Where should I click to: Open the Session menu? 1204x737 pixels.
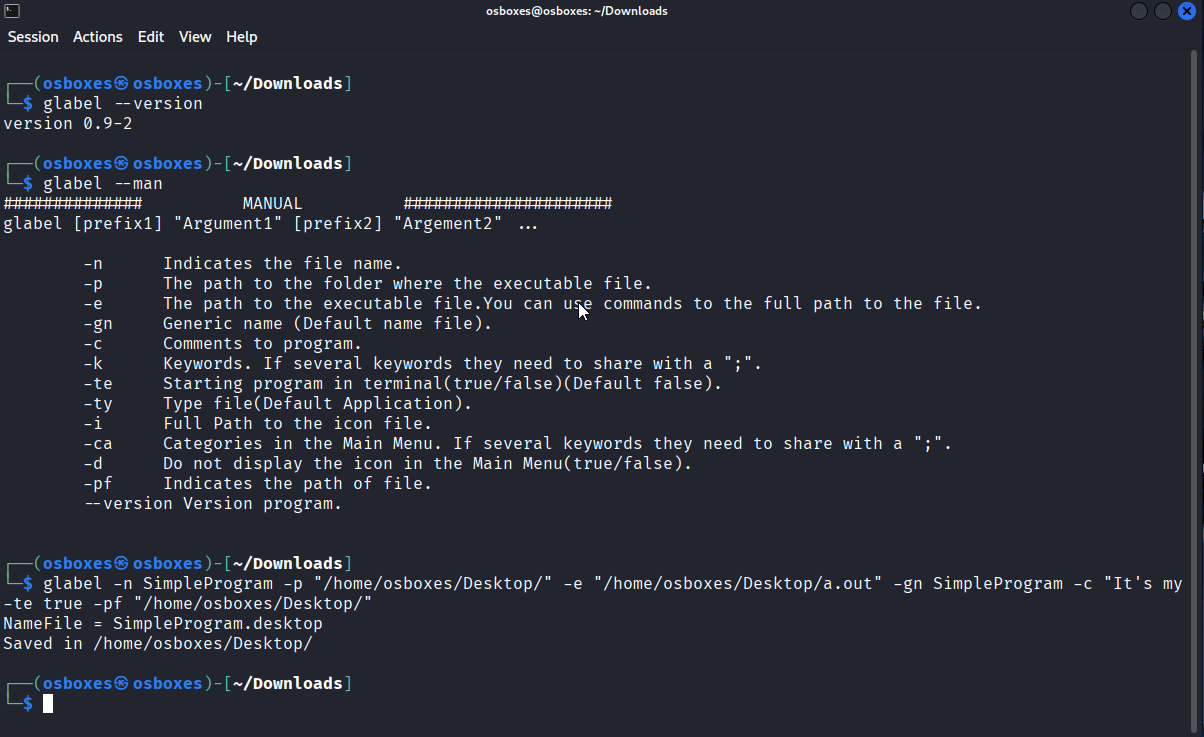tap(33, 36)
